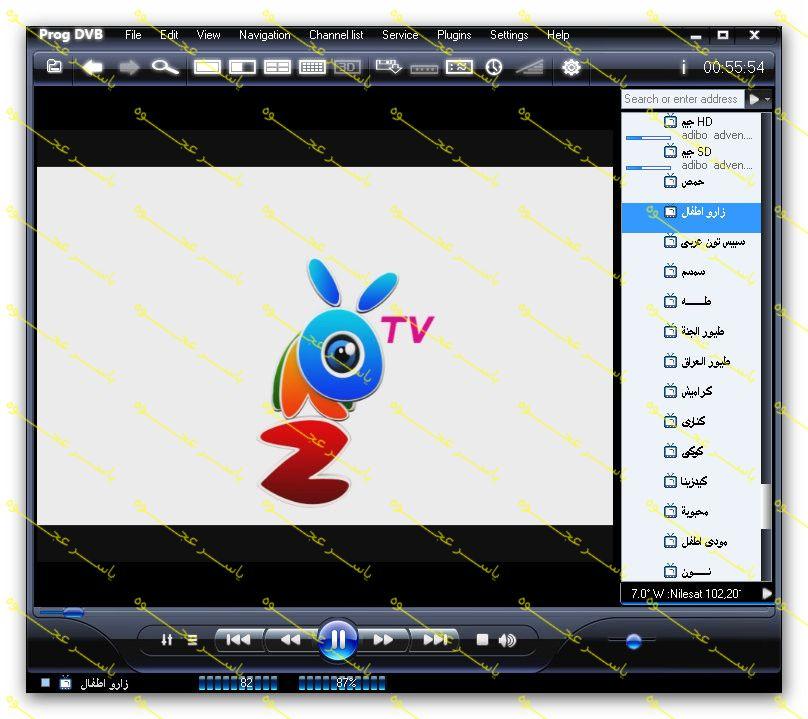Viewport: 808px width, 719px height.
Task: Switch to full video layout icon
Action: [x=207, y=67]
